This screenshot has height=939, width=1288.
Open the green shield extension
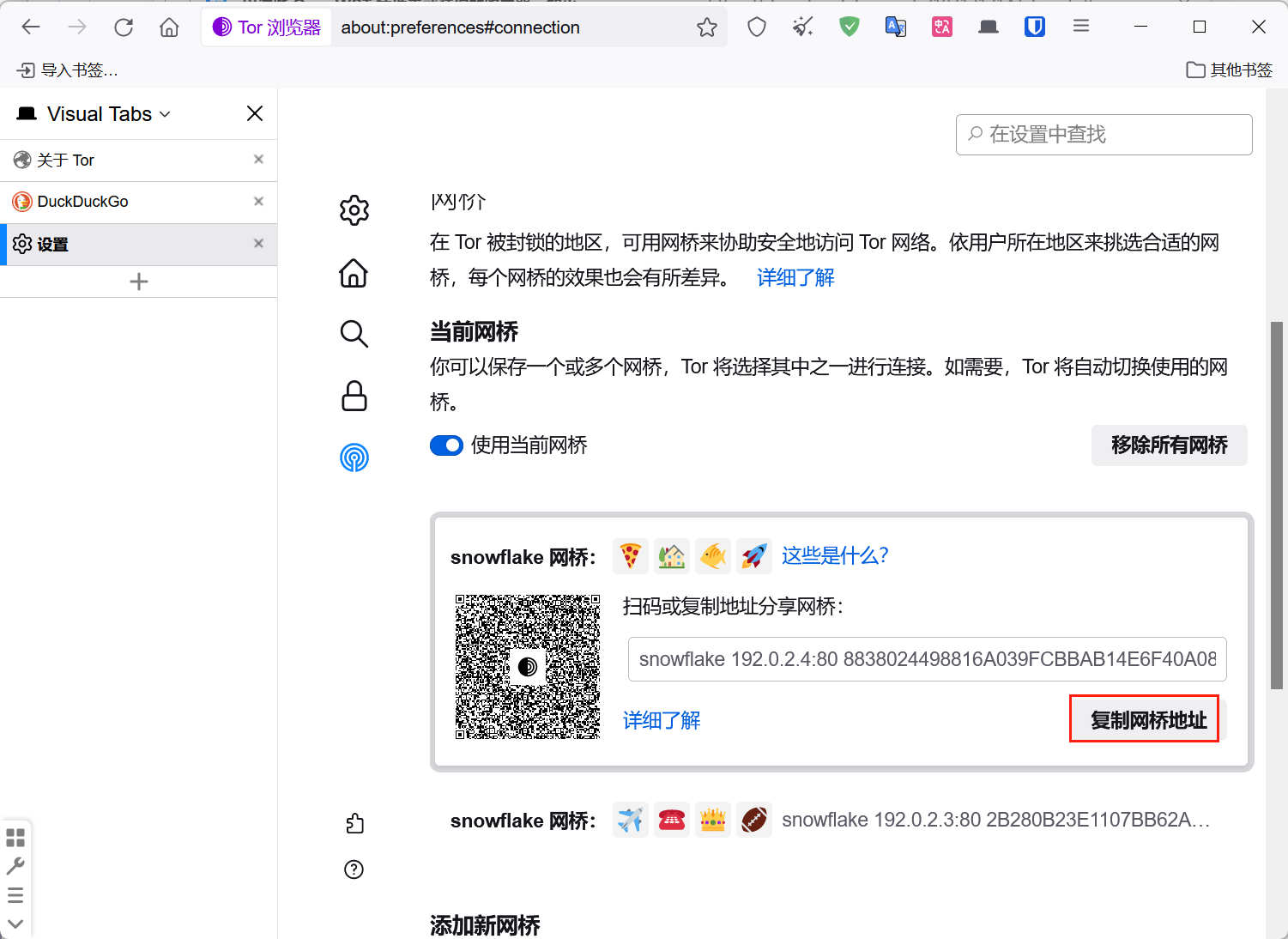[x=850, y=27]
